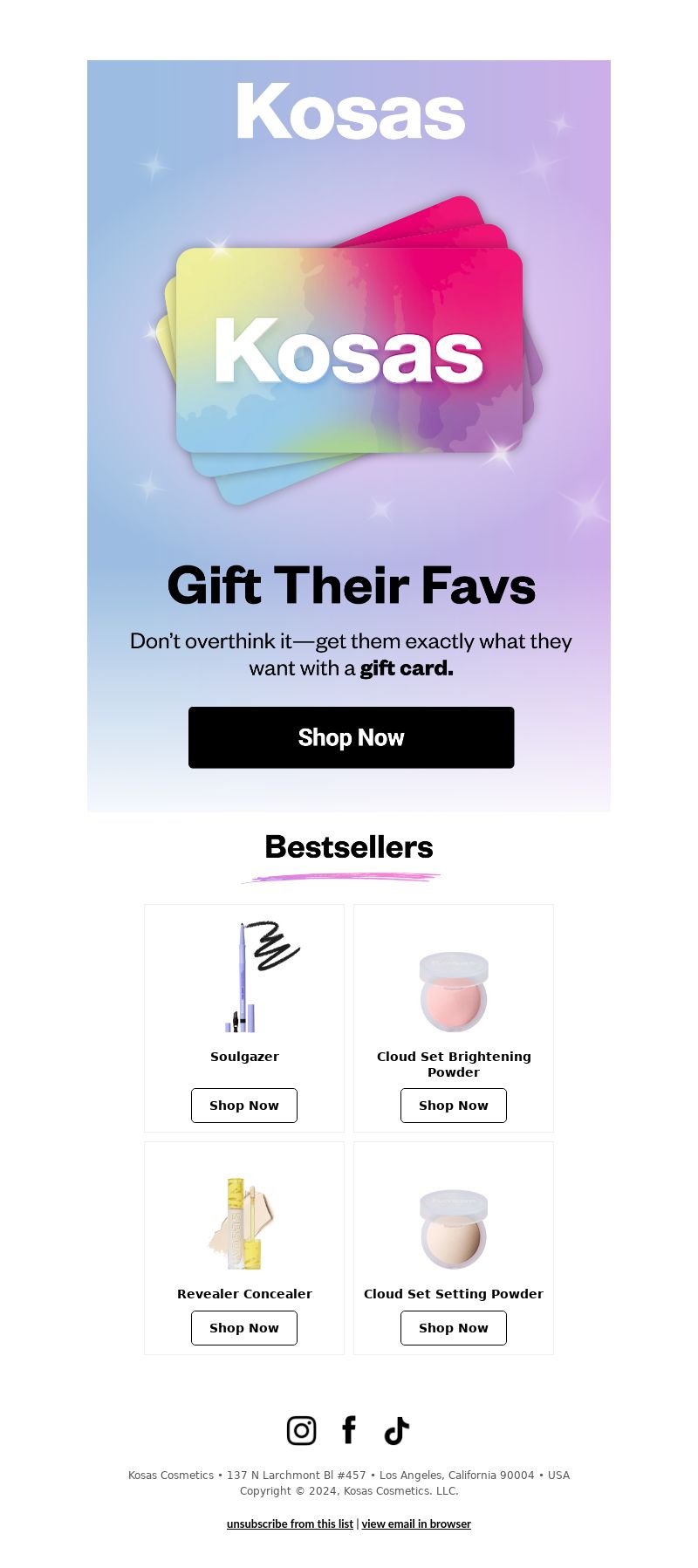This screenshot has width=698, height=1568.
Task: Click the unsubscribe from this list link
Action: 290,1523
